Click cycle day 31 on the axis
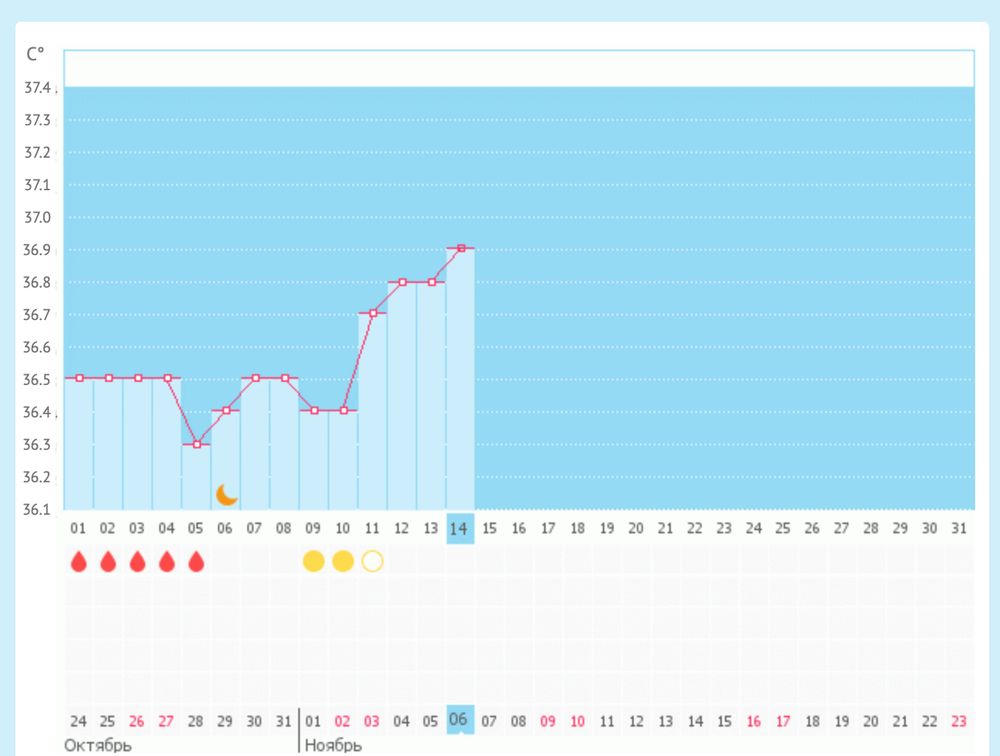The height and width of the screenshot is (756, 1000). tap(959, 529)
